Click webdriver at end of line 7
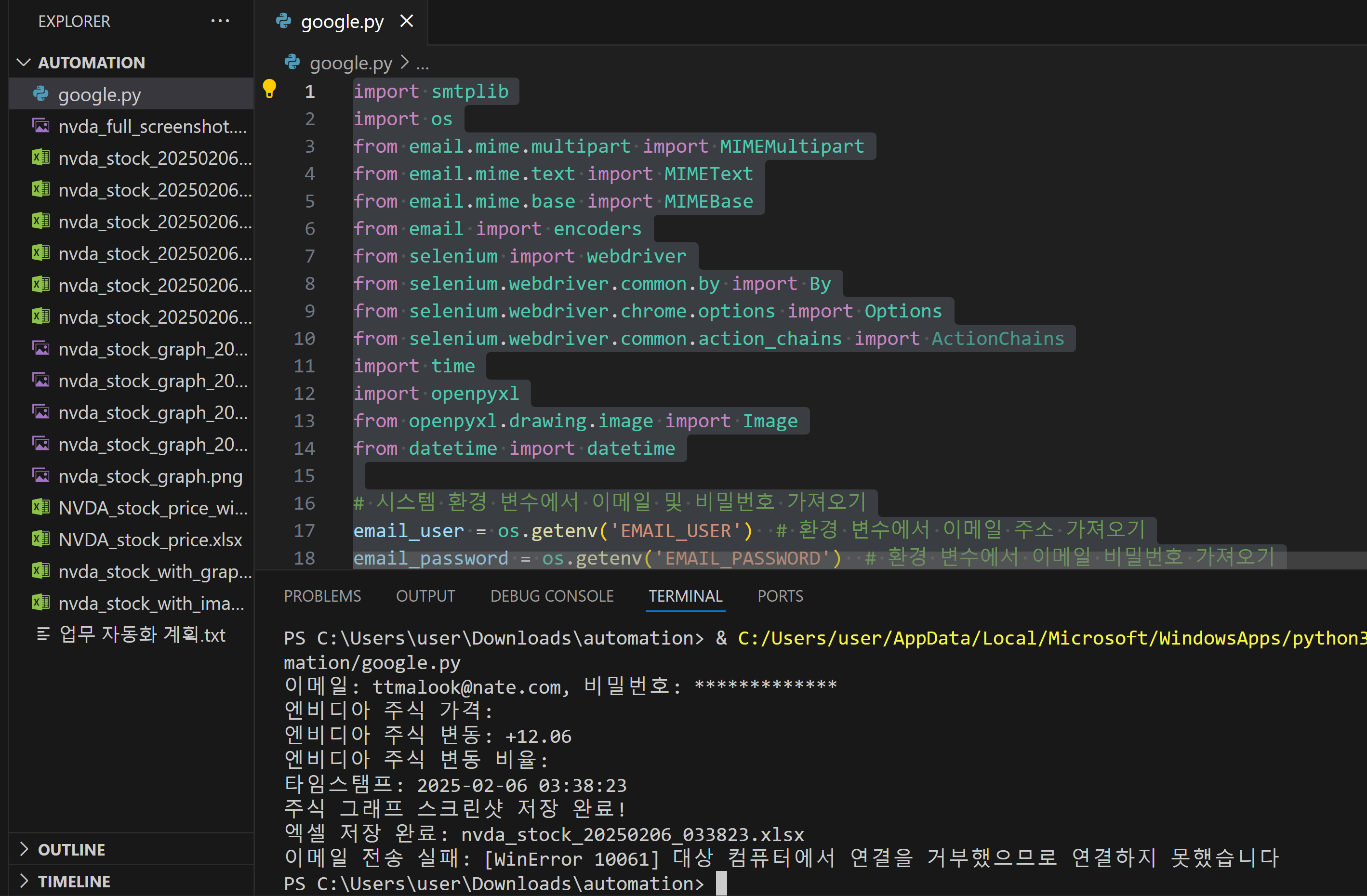Viewport: 1367px width, 896px height. tap(637, 256)
